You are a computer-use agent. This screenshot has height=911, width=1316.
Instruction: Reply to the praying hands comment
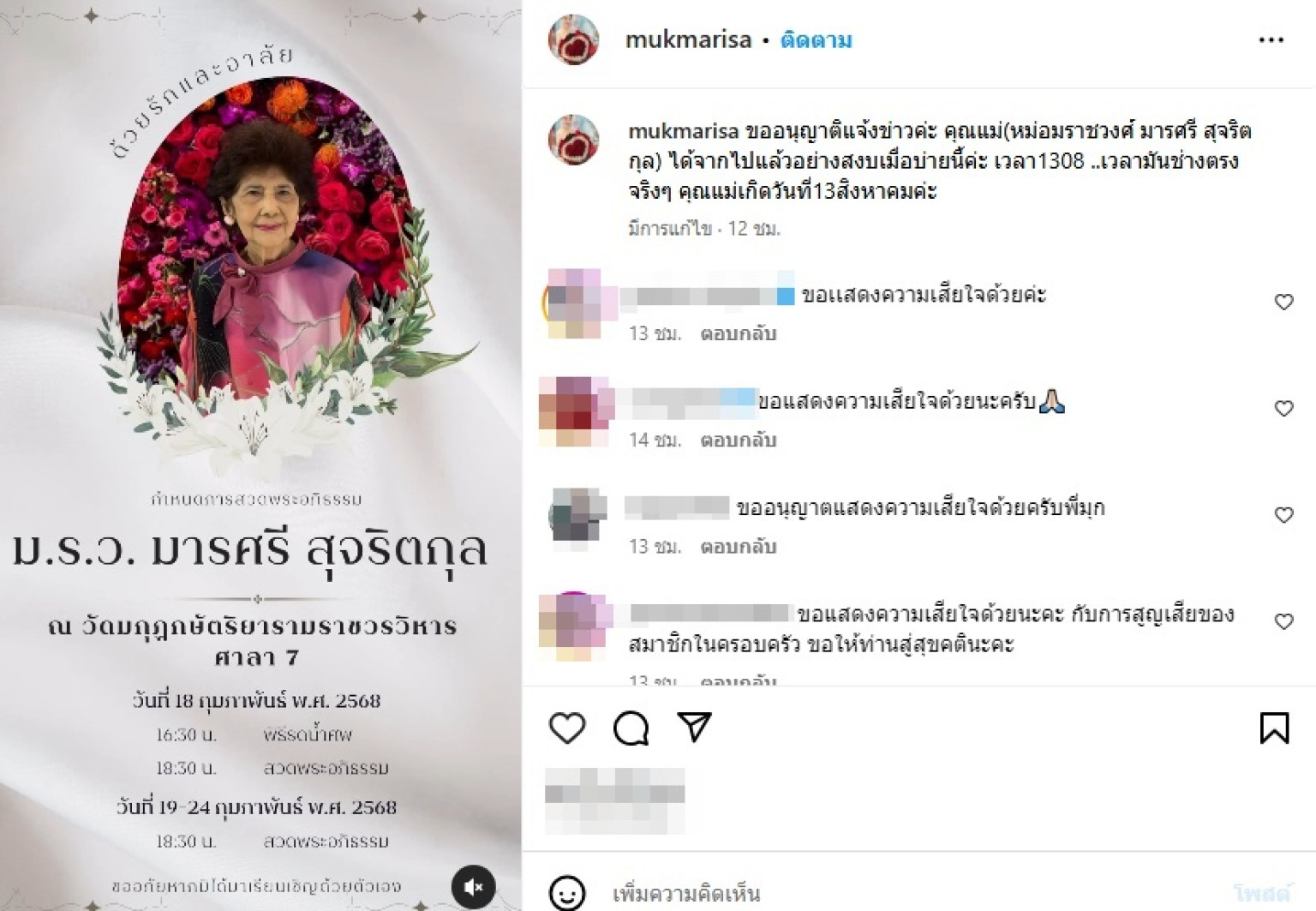click(738, 440)
